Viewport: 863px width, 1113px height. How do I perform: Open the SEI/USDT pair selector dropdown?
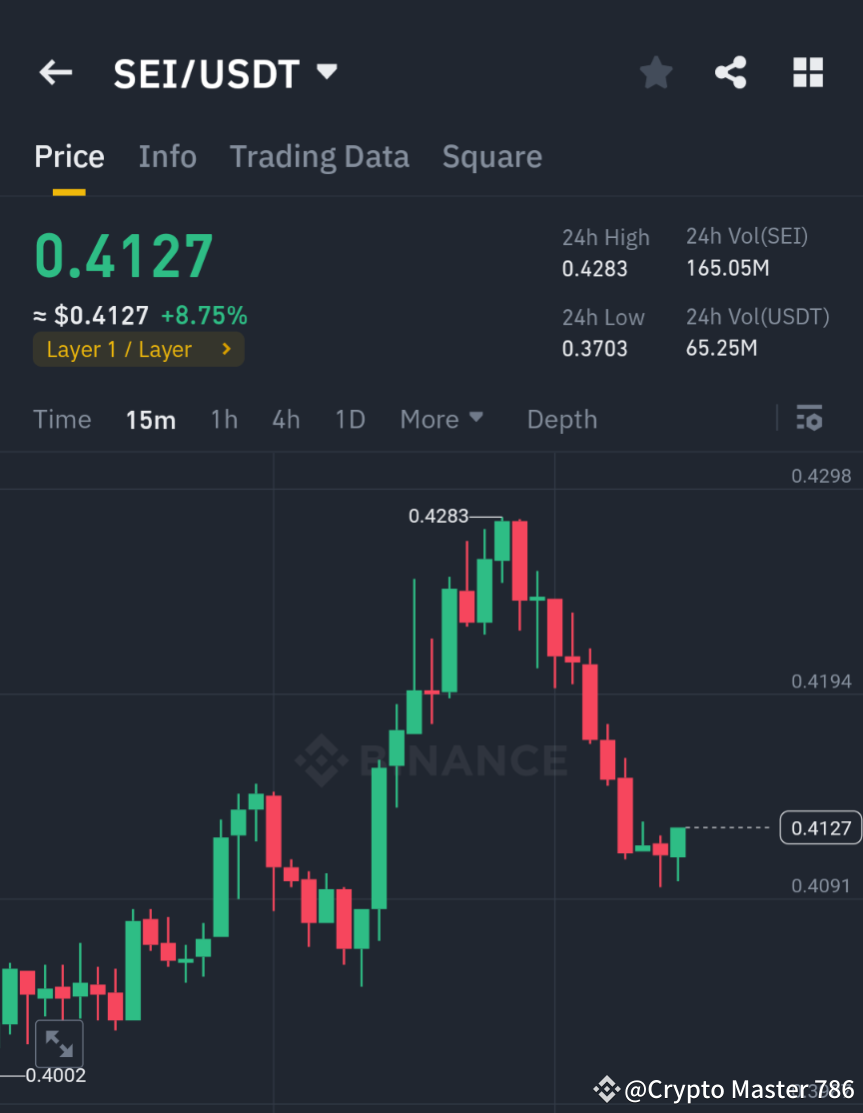click(x=225, y=72)
